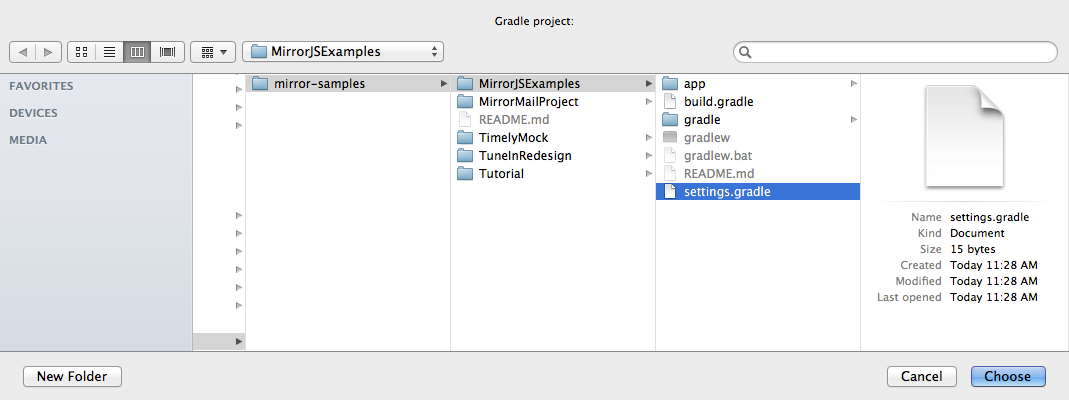1069x400 pixels.
Task: Switch to list view mode
Action: click(x=109, y=51)
